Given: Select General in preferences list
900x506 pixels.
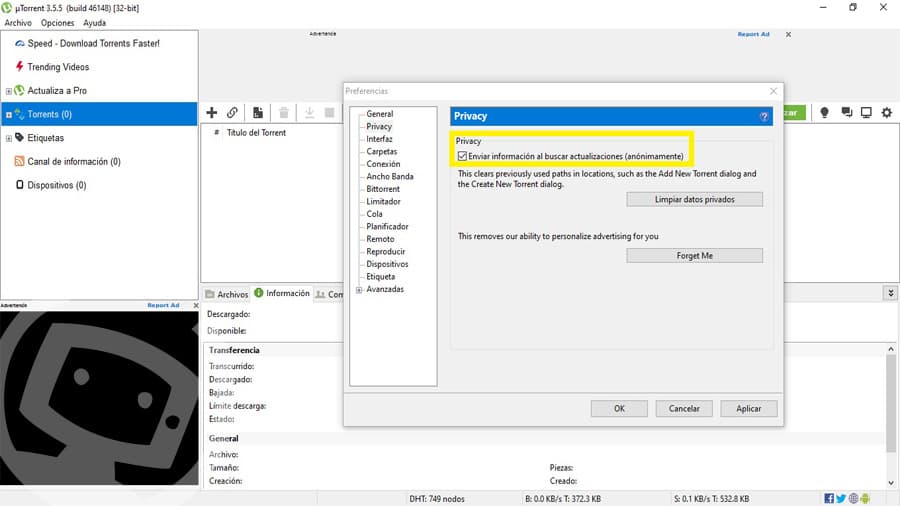Looking at the screenshot, I should click(380, 114).
